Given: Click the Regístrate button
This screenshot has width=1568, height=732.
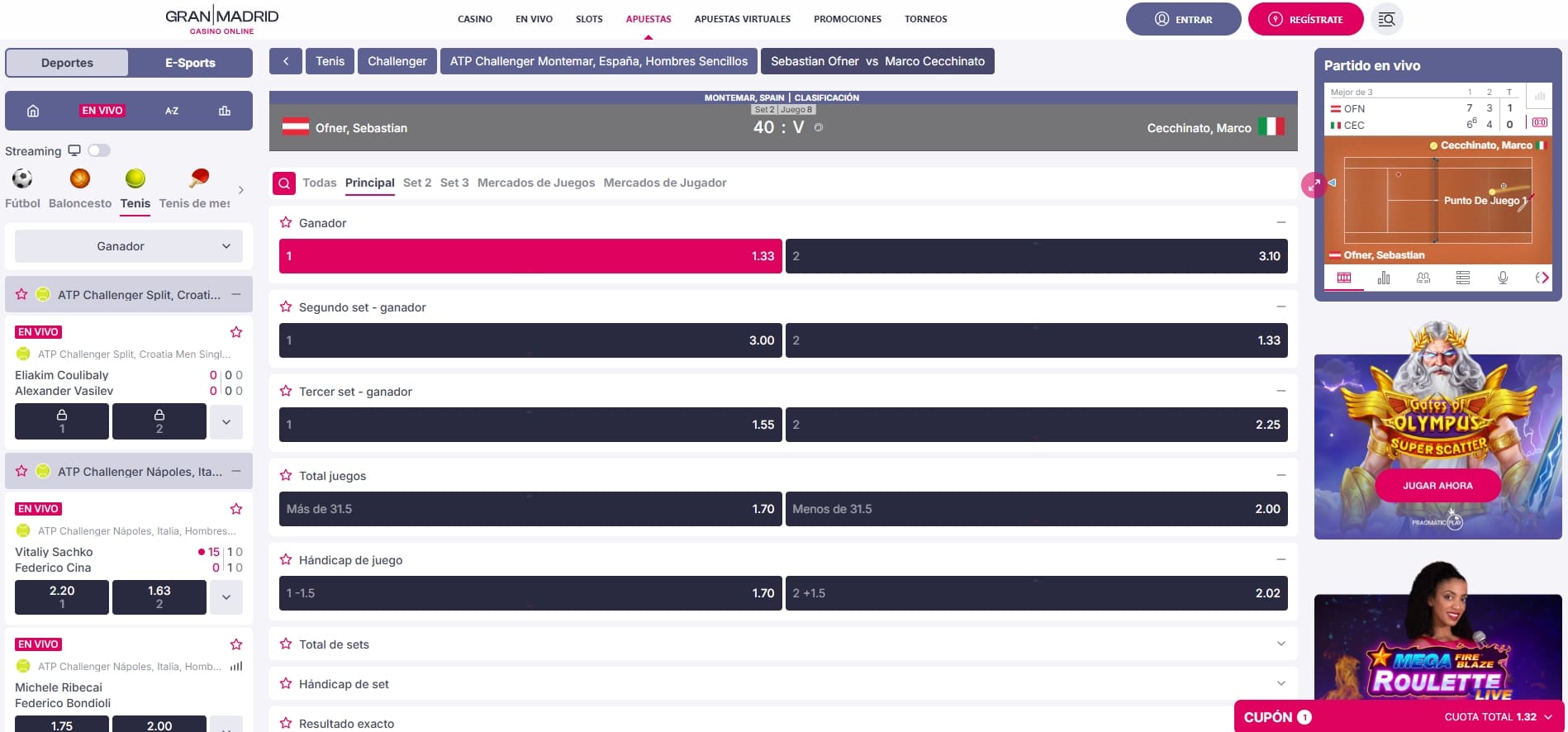Looking at the screenshot, I should 1305,19.
